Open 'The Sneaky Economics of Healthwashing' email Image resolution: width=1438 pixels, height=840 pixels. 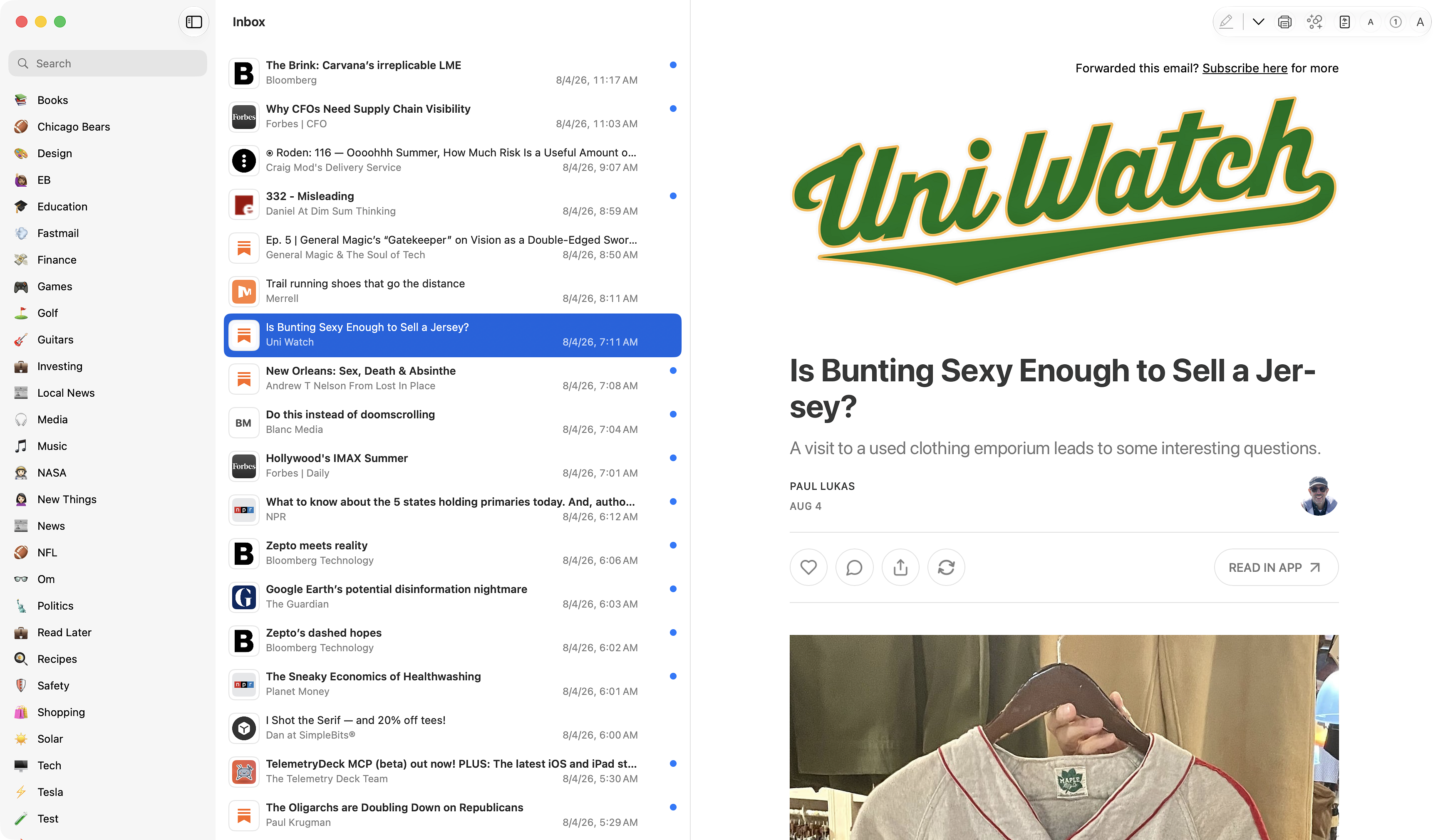click(x=453, y=684)
